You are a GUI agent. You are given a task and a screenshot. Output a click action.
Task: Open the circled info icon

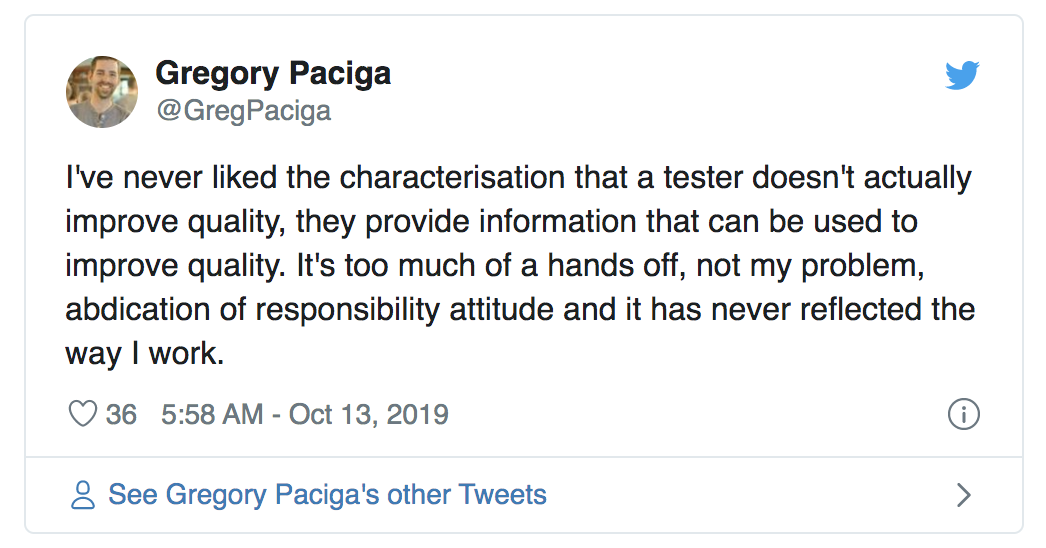coord(962,415)
